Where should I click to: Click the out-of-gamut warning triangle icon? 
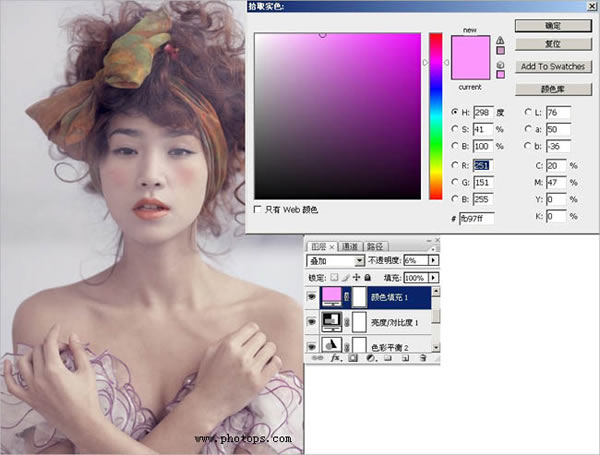tap(501, 38)
